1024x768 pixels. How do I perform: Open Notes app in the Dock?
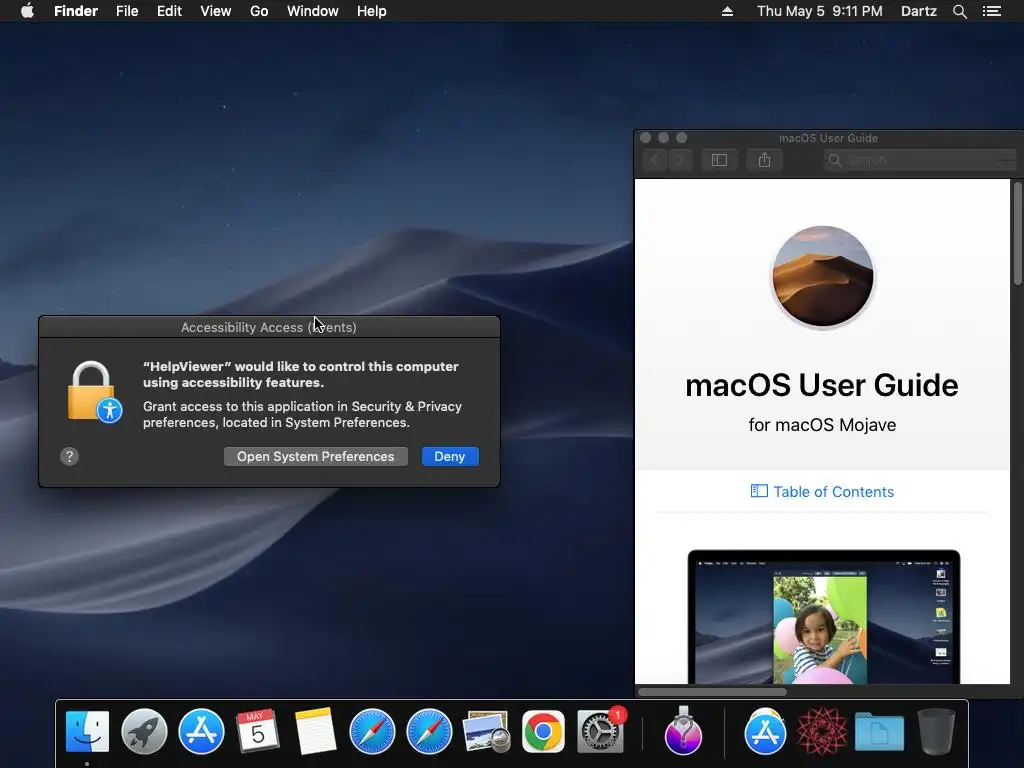[x=315, y=731]
